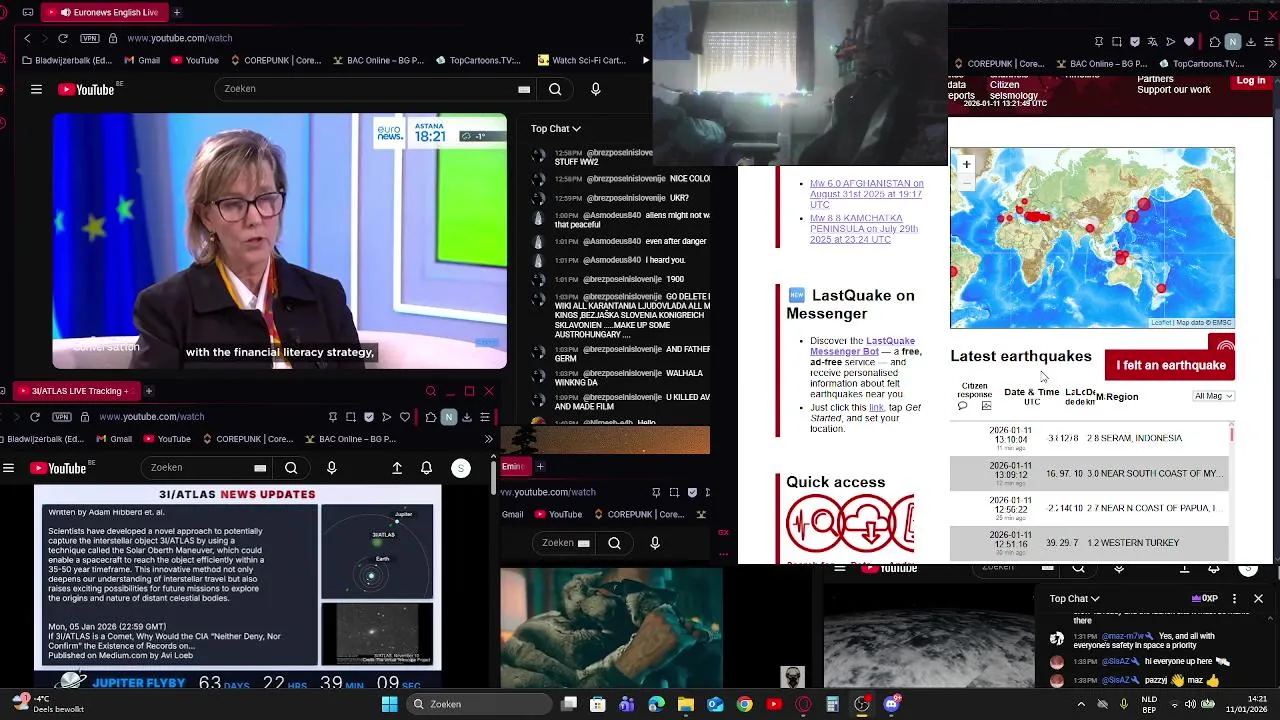The width and height of the screenshot is (1280, 720).
Task: Click heart icon in earthquake window toolbar
Action: 1189,42
